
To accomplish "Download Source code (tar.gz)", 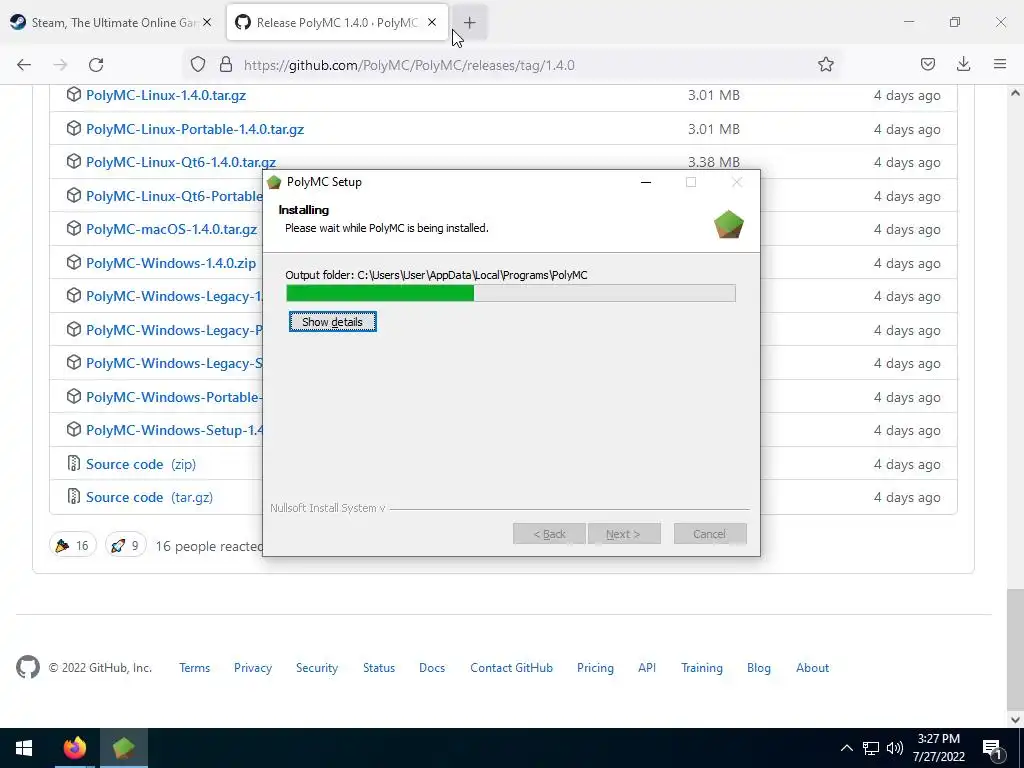I will click(150, 498).
